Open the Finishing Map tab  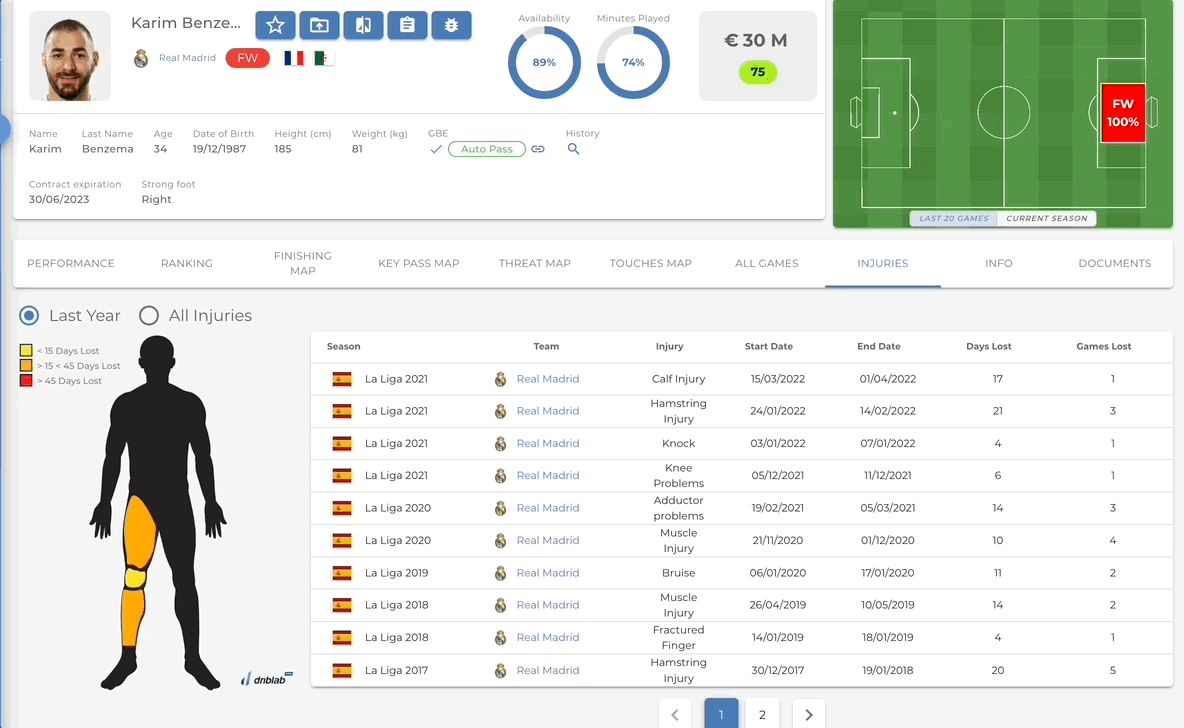pyautogui.click(x=303, y=264)
